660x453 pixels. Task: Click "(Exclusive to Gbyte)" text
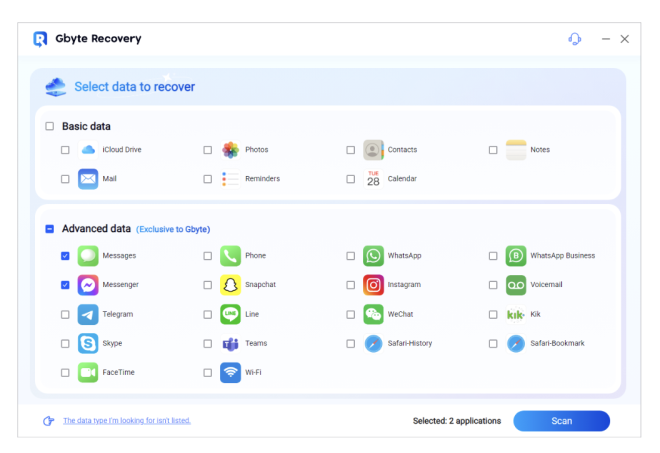pos(173,229)
